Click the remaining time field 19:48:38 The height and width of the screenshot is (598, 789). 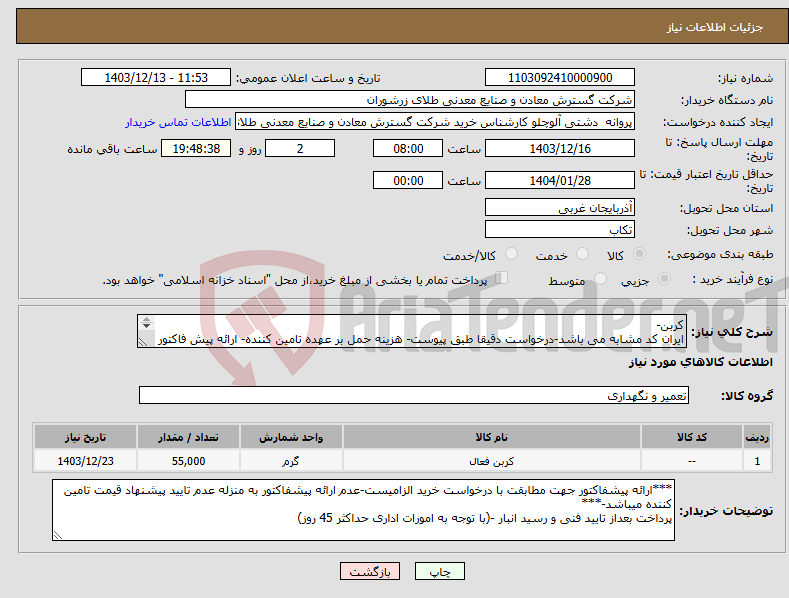(196, 148)
